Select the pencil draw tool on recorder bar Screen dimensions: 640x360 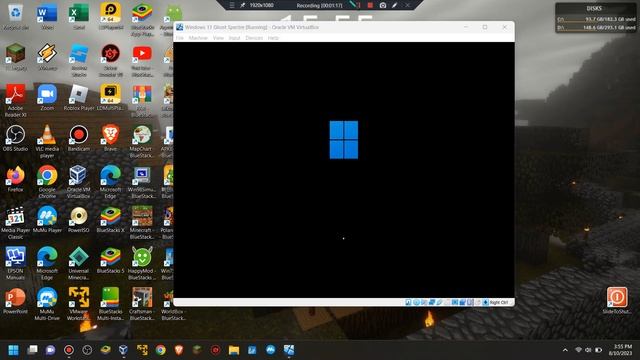[x=395, y=5]
